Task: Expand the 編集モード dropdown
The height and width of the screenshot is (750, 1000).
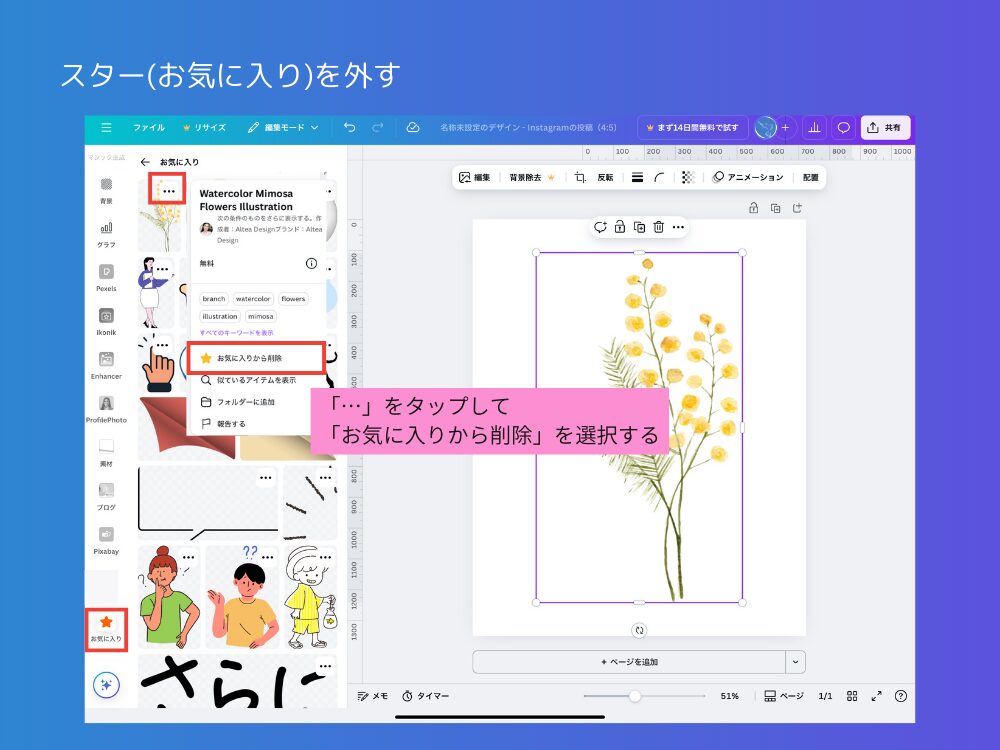Action: (x=293, y=127)
